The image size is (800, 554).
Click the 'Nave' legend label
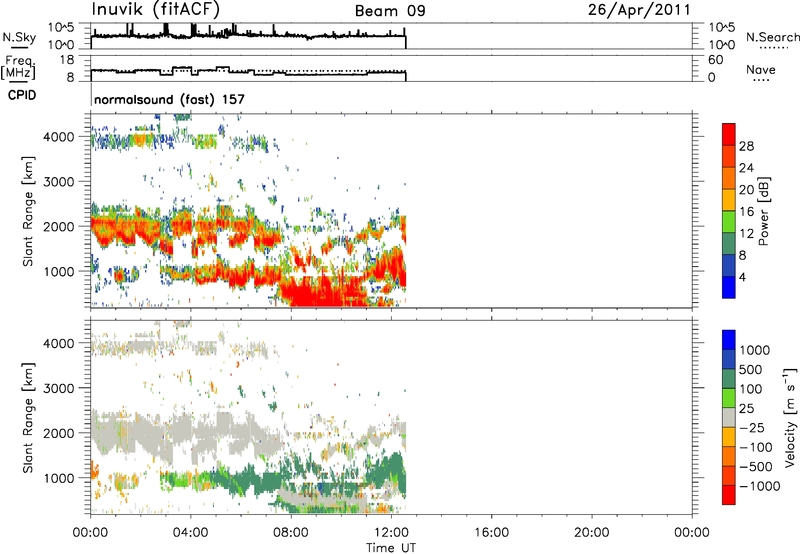tap(761, 69)
